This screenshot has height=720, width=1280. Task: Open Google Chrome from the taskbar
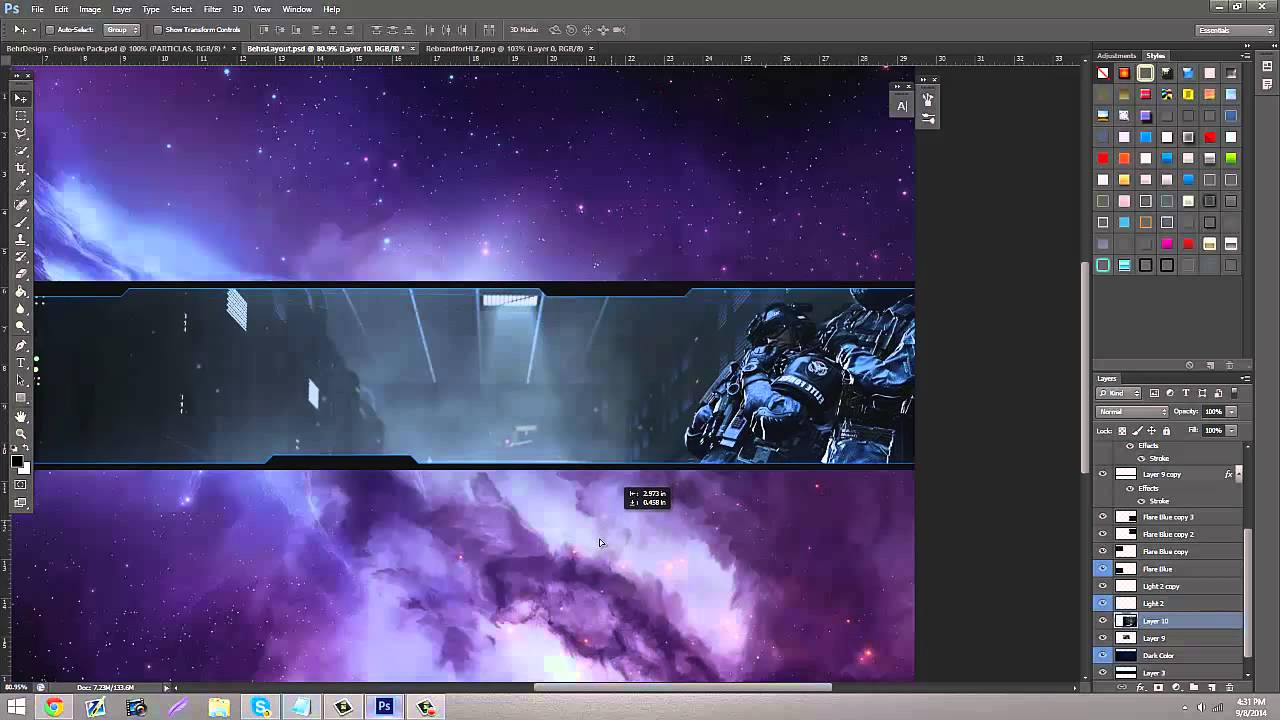point(54,707)
